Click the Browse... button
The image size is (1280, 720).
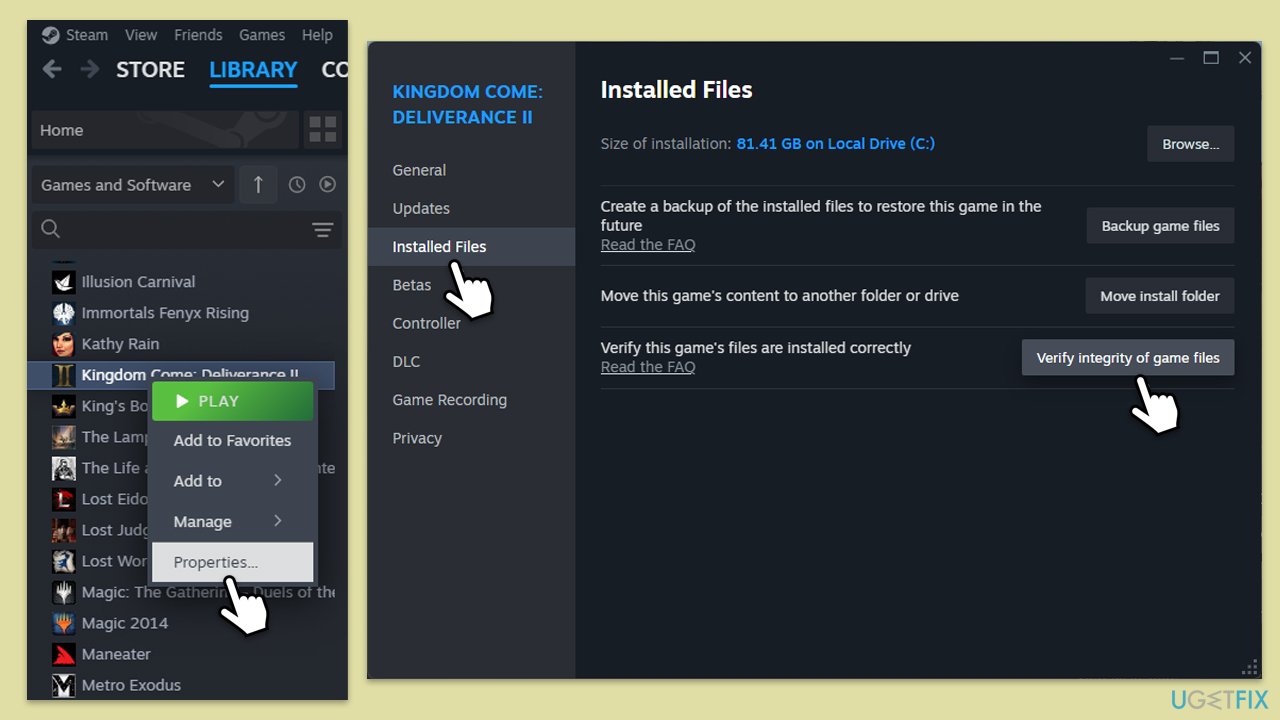pyautogui.click(x=1190, y=144)
